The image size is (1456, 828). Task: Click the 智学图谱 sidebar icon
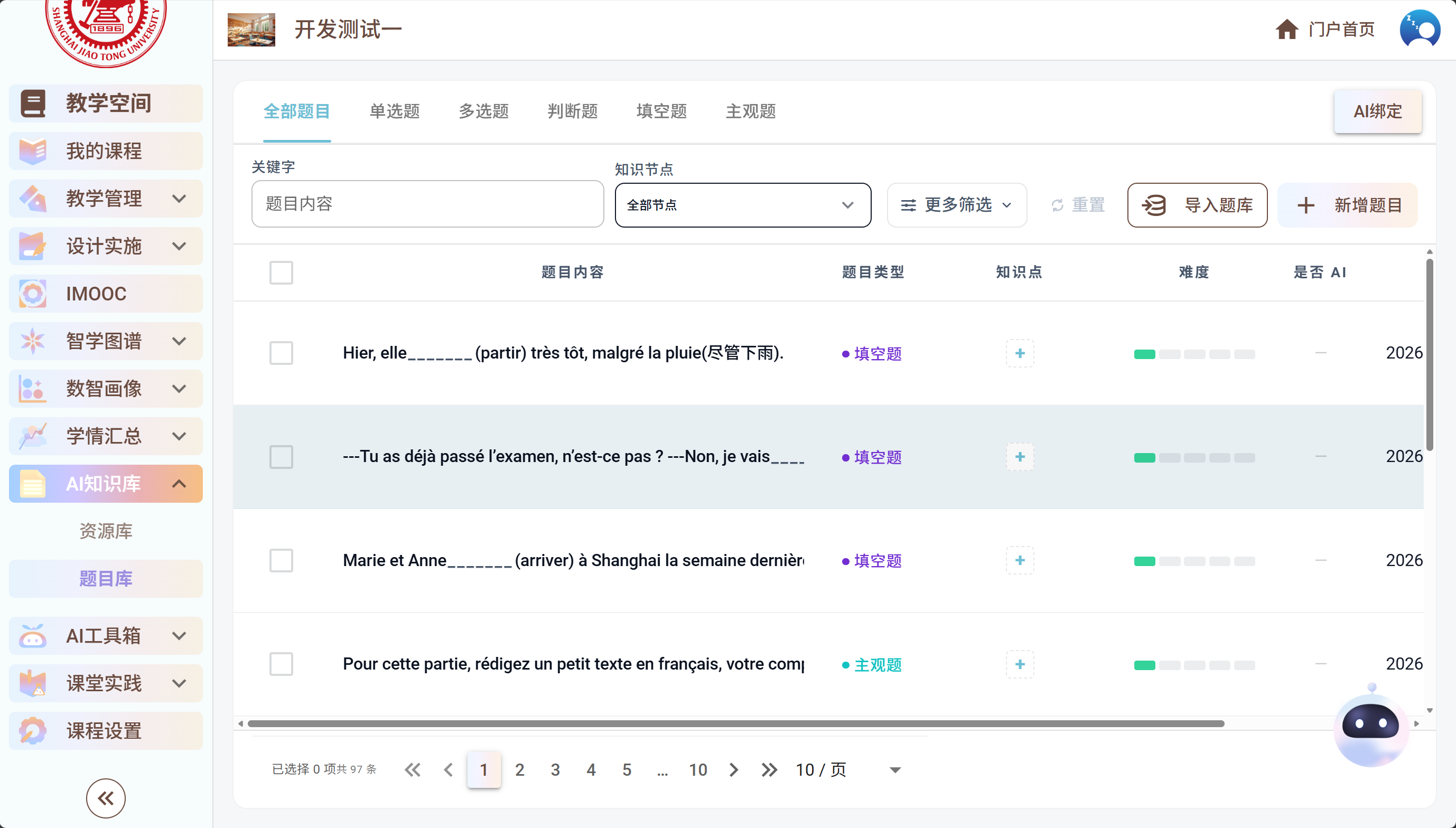click(x=33, y=341)
